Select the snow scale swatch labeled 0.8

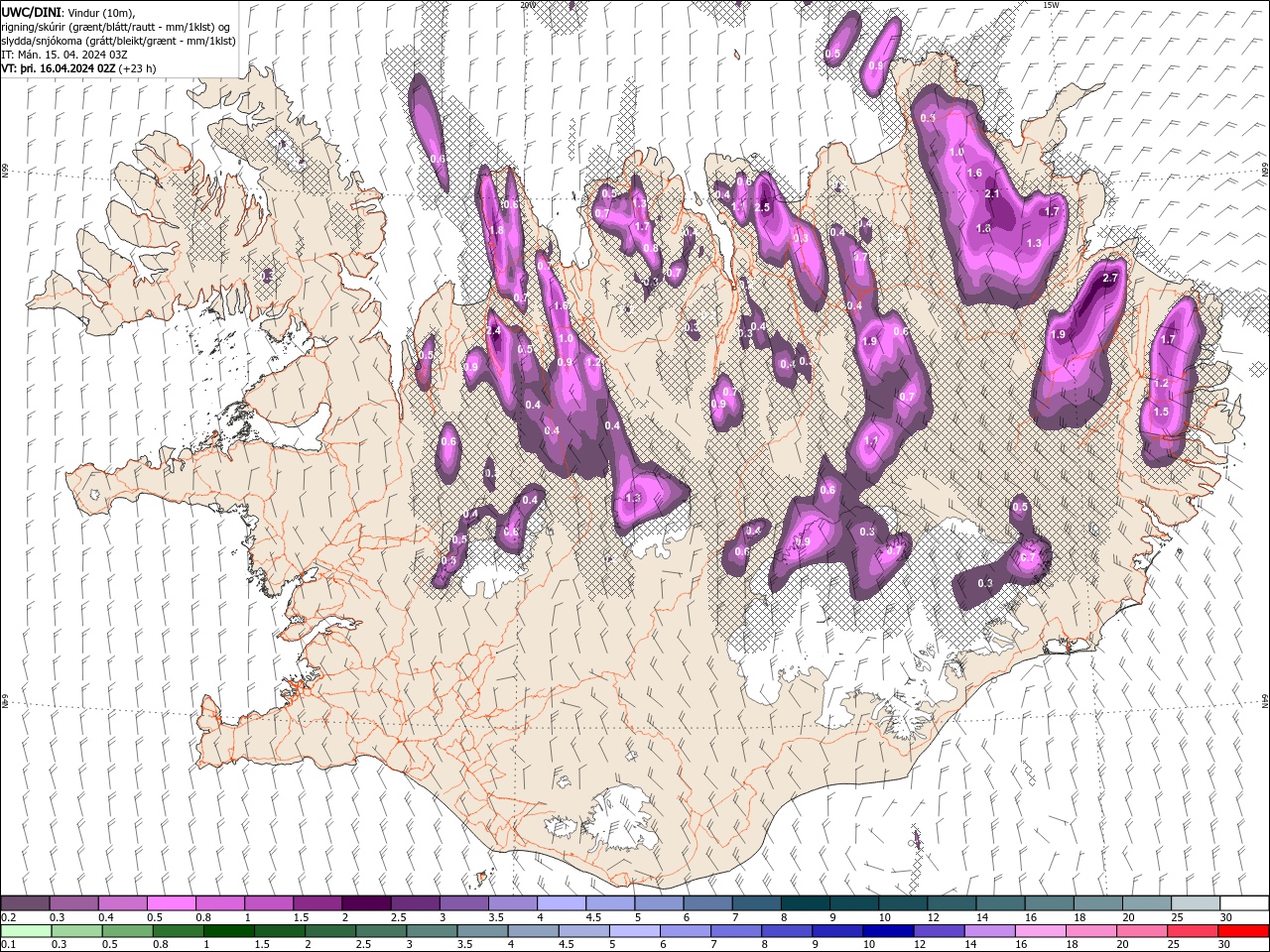[x=219, y=903]
